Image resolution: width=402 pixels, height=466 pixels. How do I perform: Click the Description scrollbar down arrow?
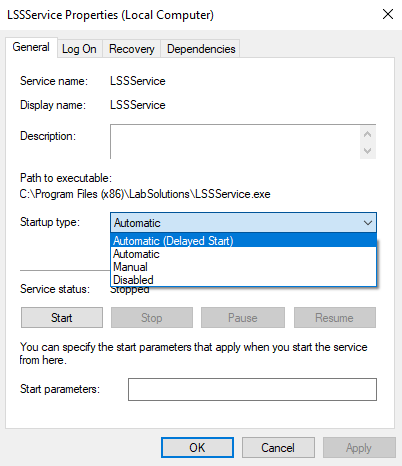coord(368,151)
